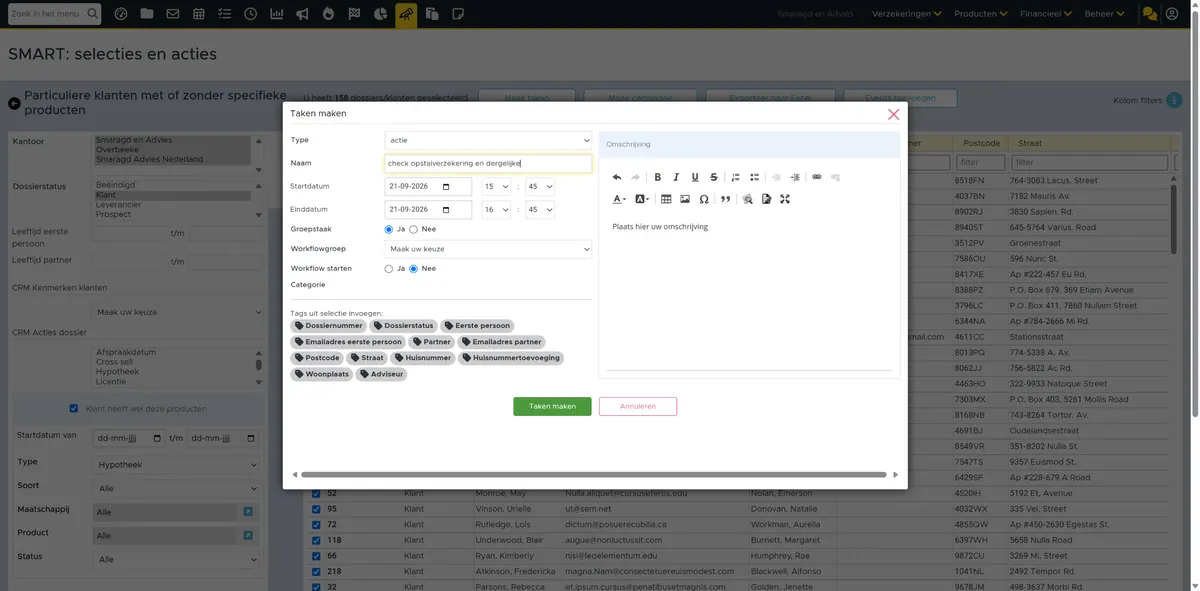
Task: Click the Naam input field
Action: coord(488,163)
